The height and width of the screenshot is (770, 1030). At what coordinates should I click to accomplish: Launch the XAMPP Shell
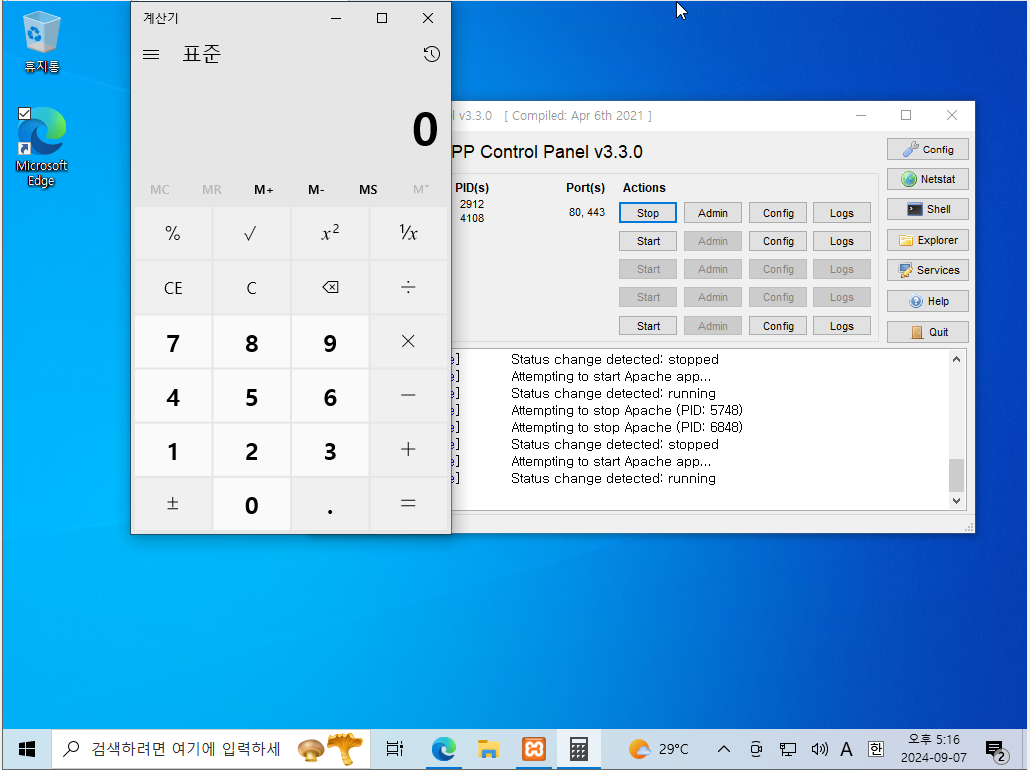(928, 210)
